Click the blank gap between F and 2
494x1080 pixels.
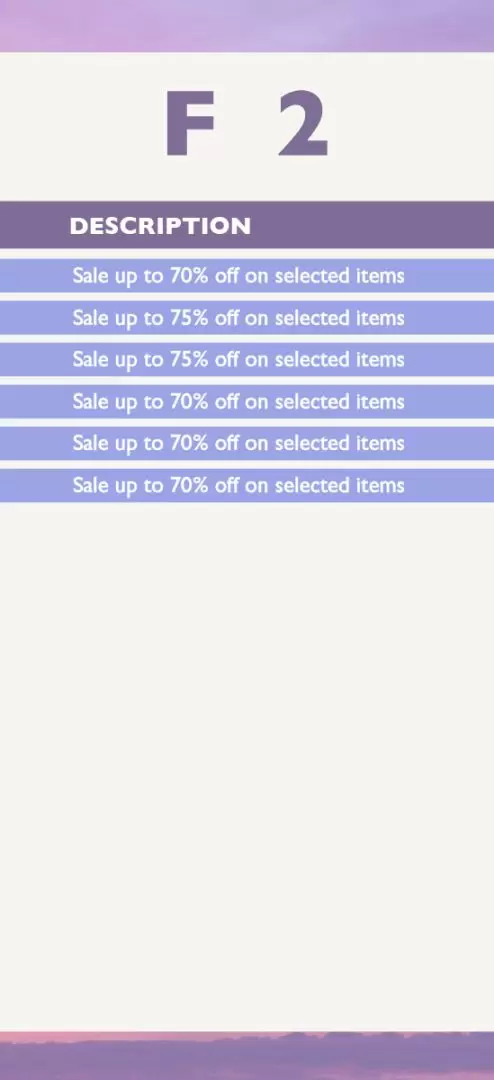coord(247,125)
